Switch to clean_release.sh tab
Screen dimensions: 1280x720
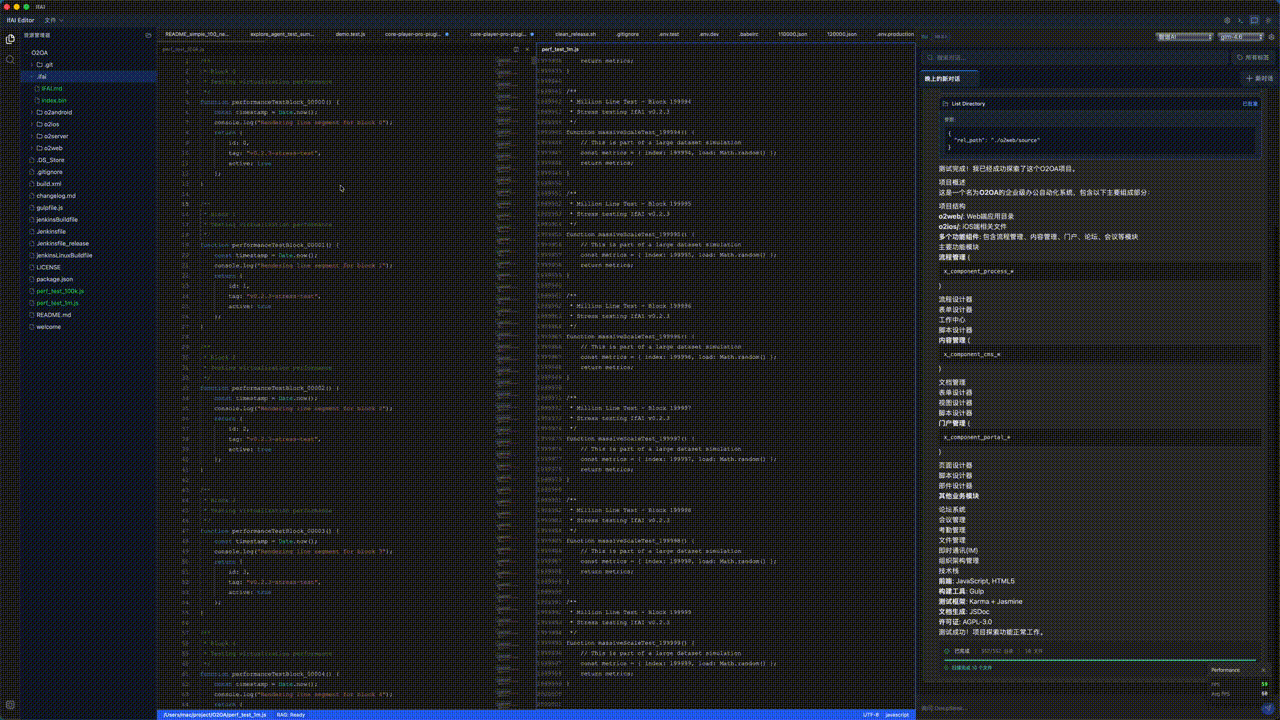point(575,34)
